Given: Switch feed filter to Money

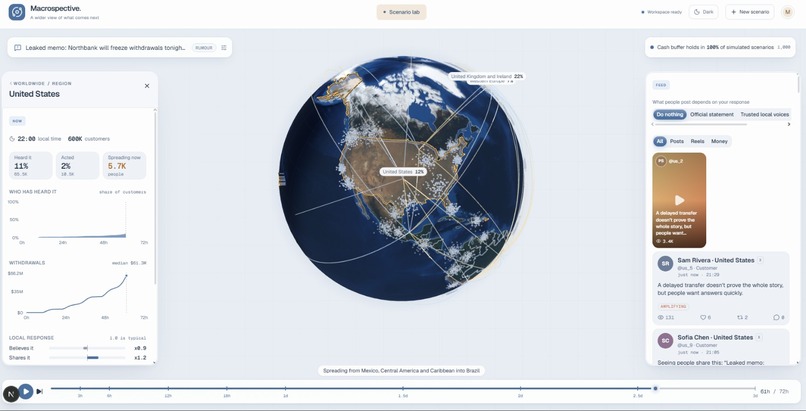Looking at the screenshot, I should pyautogui.click(x=719, y=141).
